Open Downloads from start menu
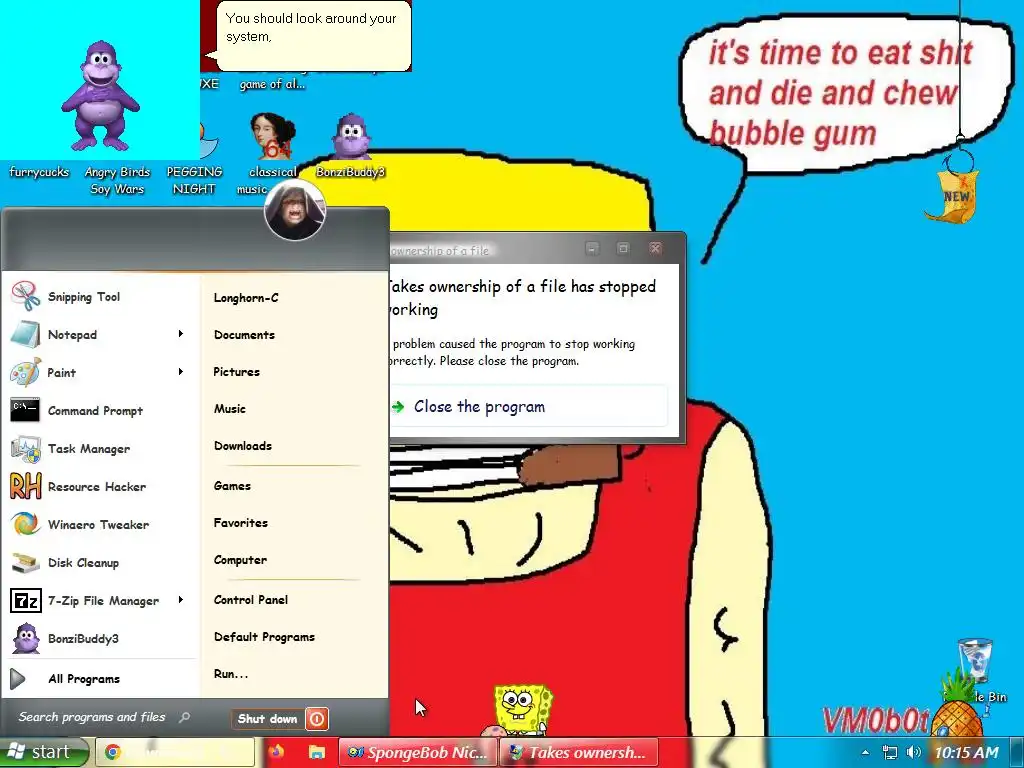The image size is (1024, 768). [243, 446]
